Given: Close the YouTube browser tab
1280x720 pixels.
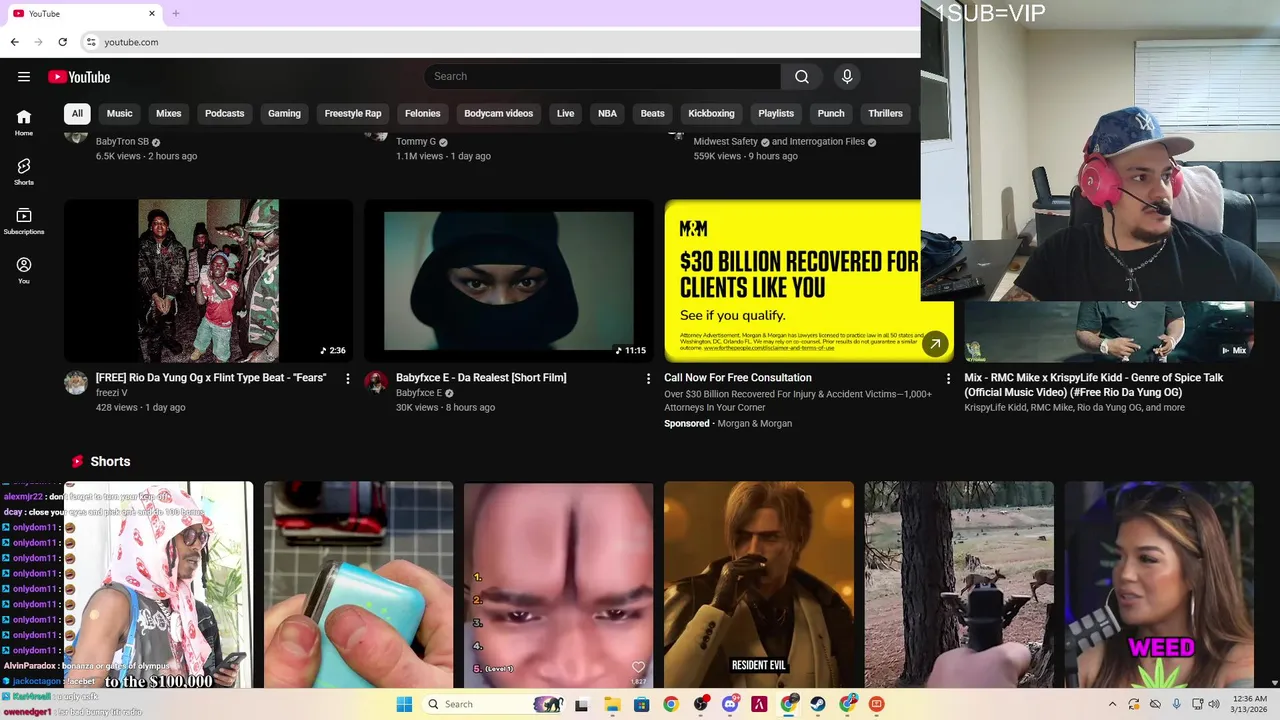Looking at the screenshot, I should point(152,13).
